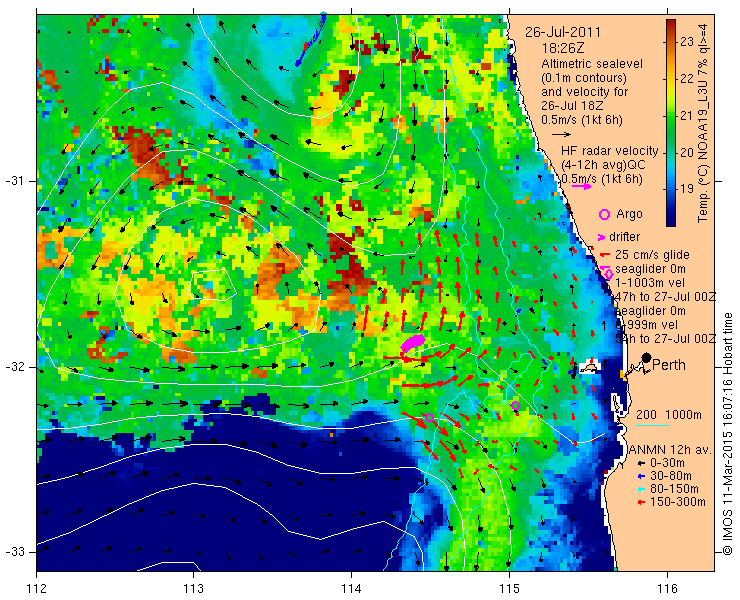740x600 pixels.
Task: Click the black 0-30m ANMN arrow symbol
Action: 641,464
